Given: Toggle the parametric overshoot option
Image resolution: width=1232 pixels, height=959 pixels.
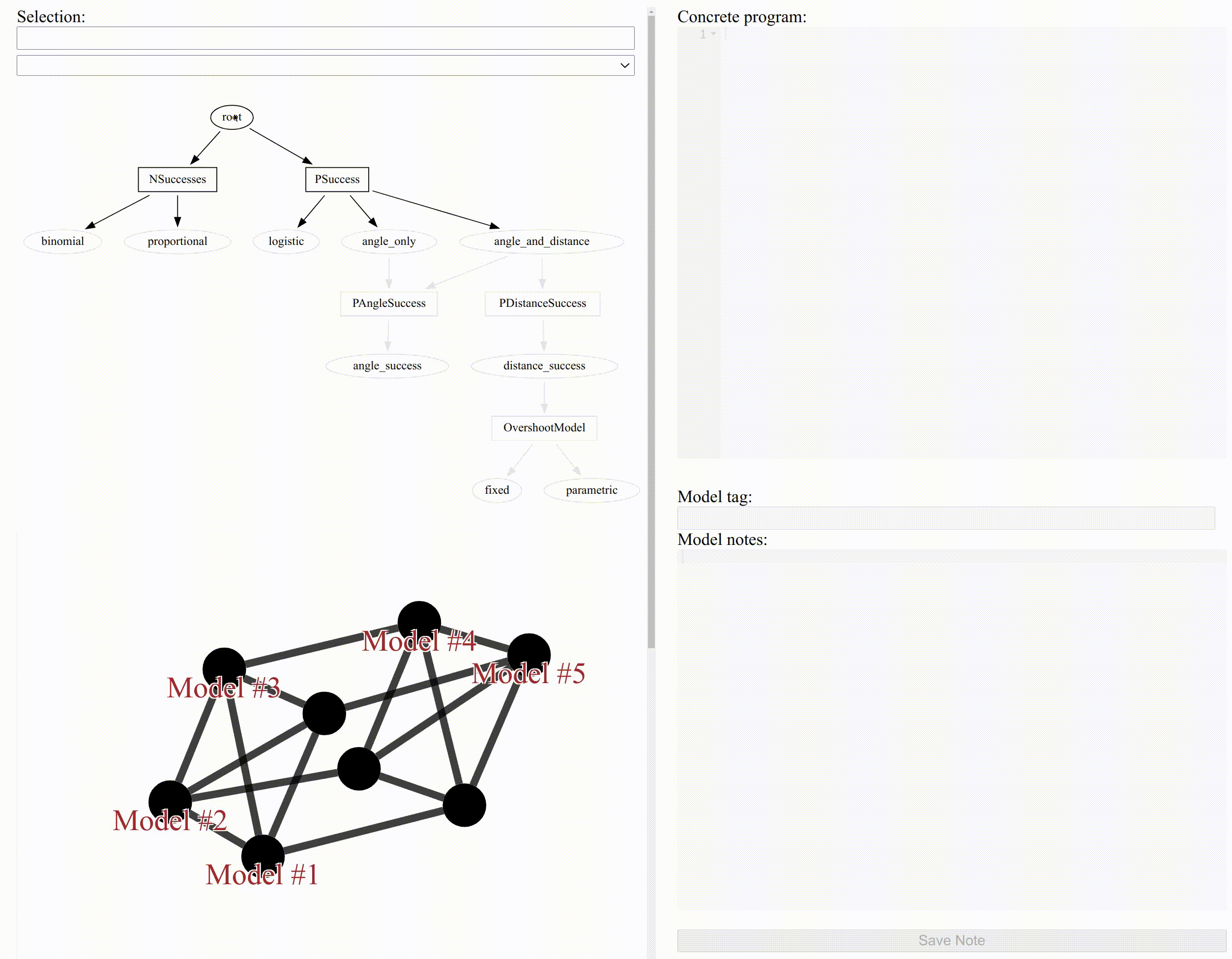Looking at the screenshot, I should tap(591, 490).
